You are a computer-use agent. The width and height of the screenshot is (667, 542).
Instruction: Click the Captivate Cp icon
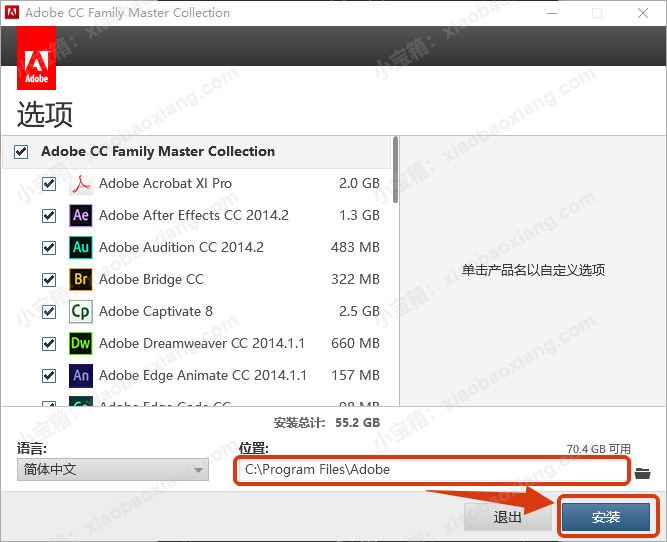click(81, 312)
